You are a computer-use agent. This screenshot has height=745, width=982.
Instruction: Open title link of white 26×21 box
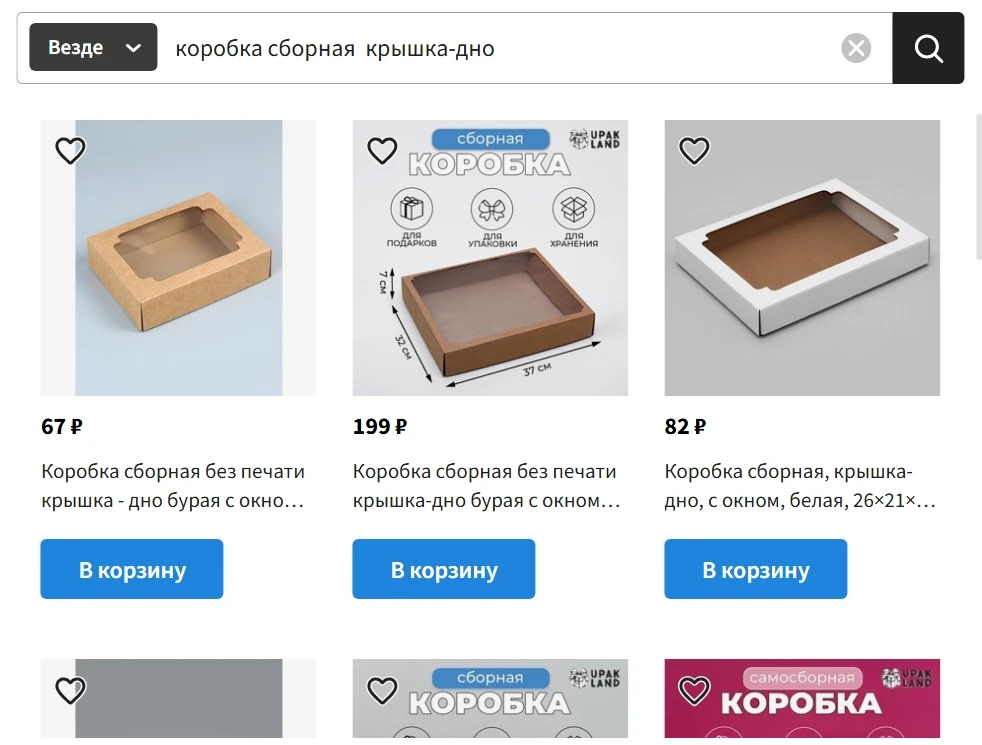pos(800,486)
